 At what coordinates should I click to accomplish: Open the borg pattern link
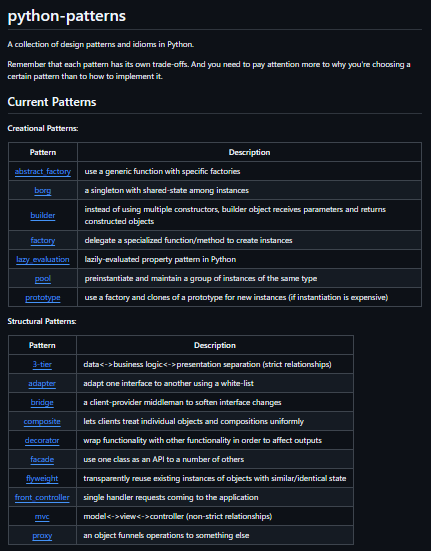pos(43,190)
